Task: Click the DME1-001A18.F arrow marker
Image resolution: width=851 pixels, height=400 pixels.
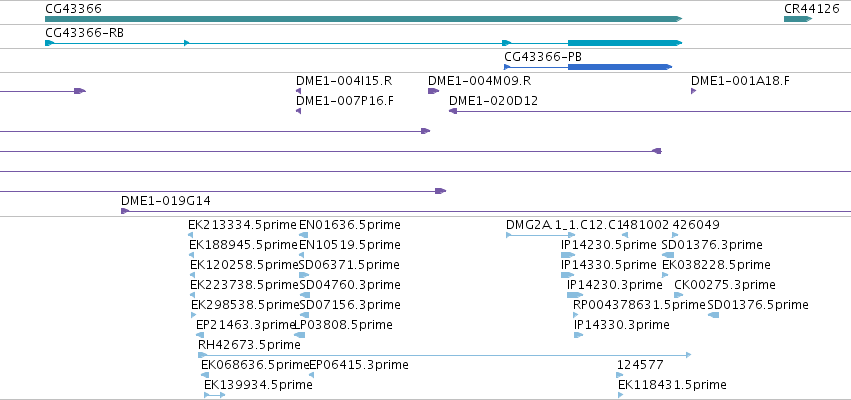Action: [694, 91]
